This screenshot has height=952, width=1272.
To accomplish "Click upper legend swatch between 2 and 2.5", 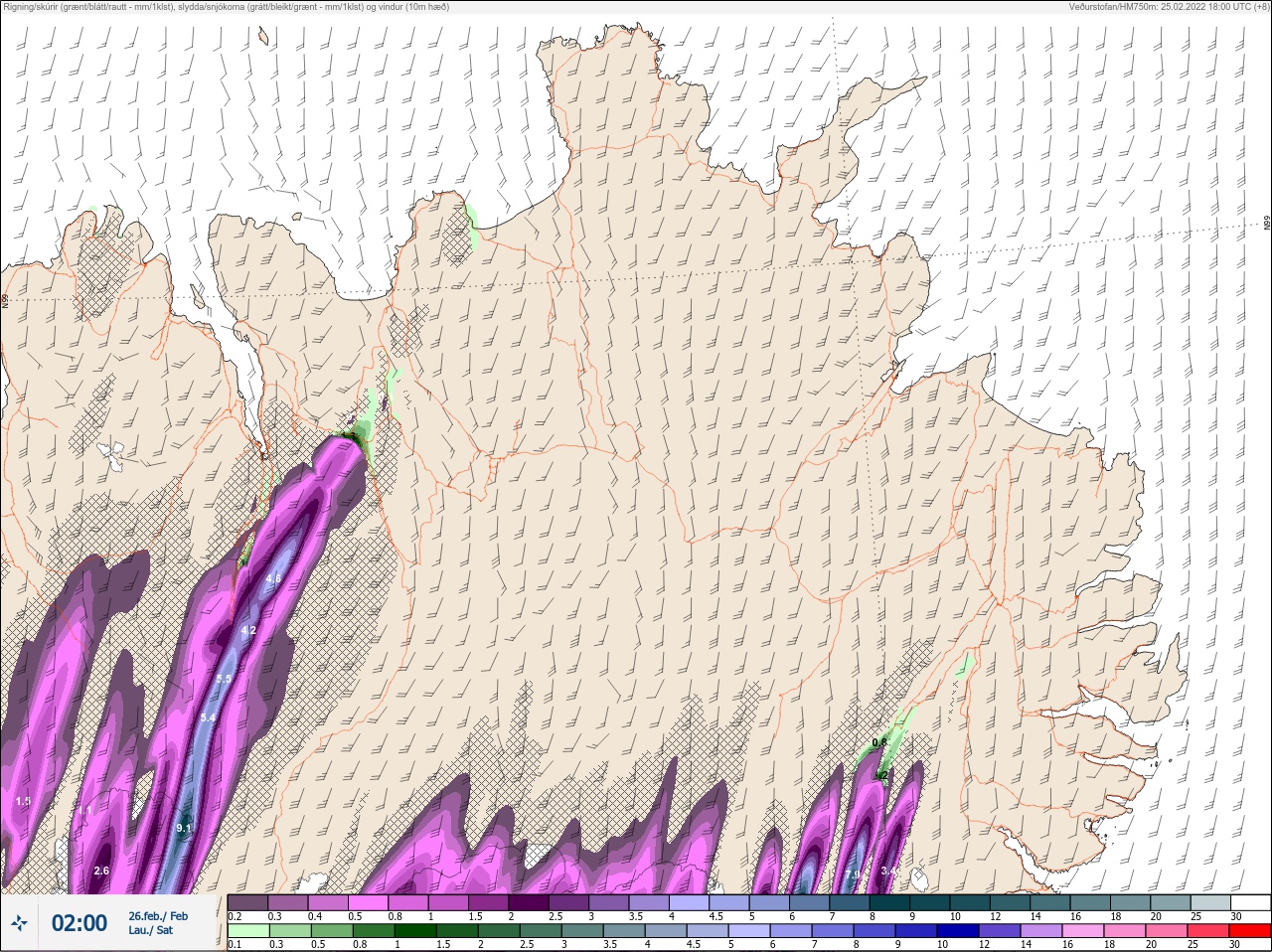I will (x=530, y=902).
